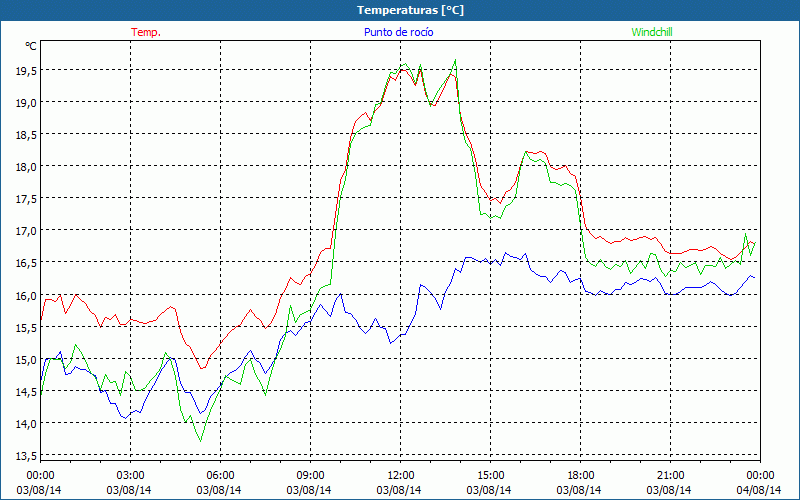Click the 17,0 y-axis value
Screen dimensions: 800x500
click(x=26, y=231)
